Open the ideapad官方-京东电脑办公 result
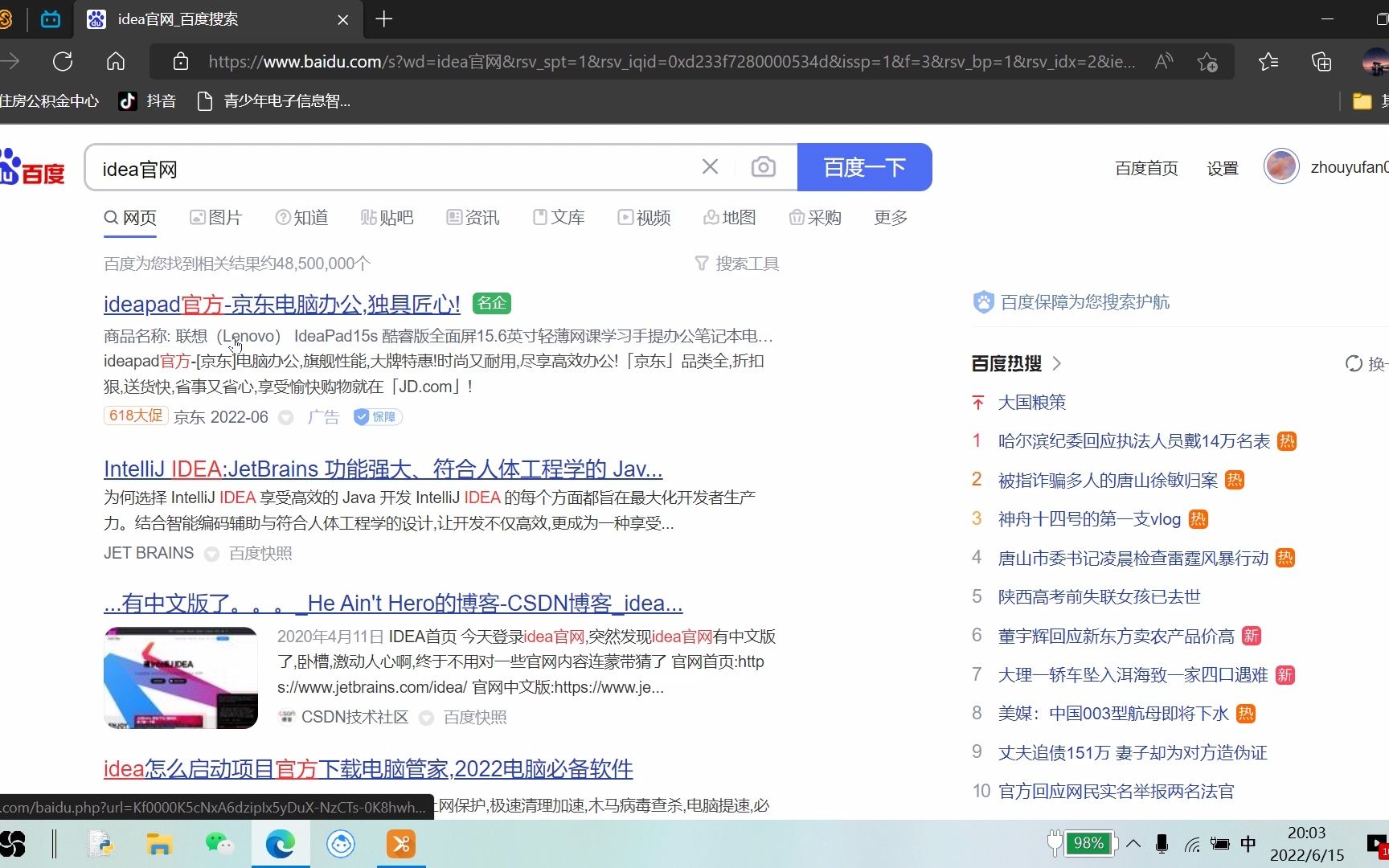This screenshot has height=868, width=1389. click(282, 305)
